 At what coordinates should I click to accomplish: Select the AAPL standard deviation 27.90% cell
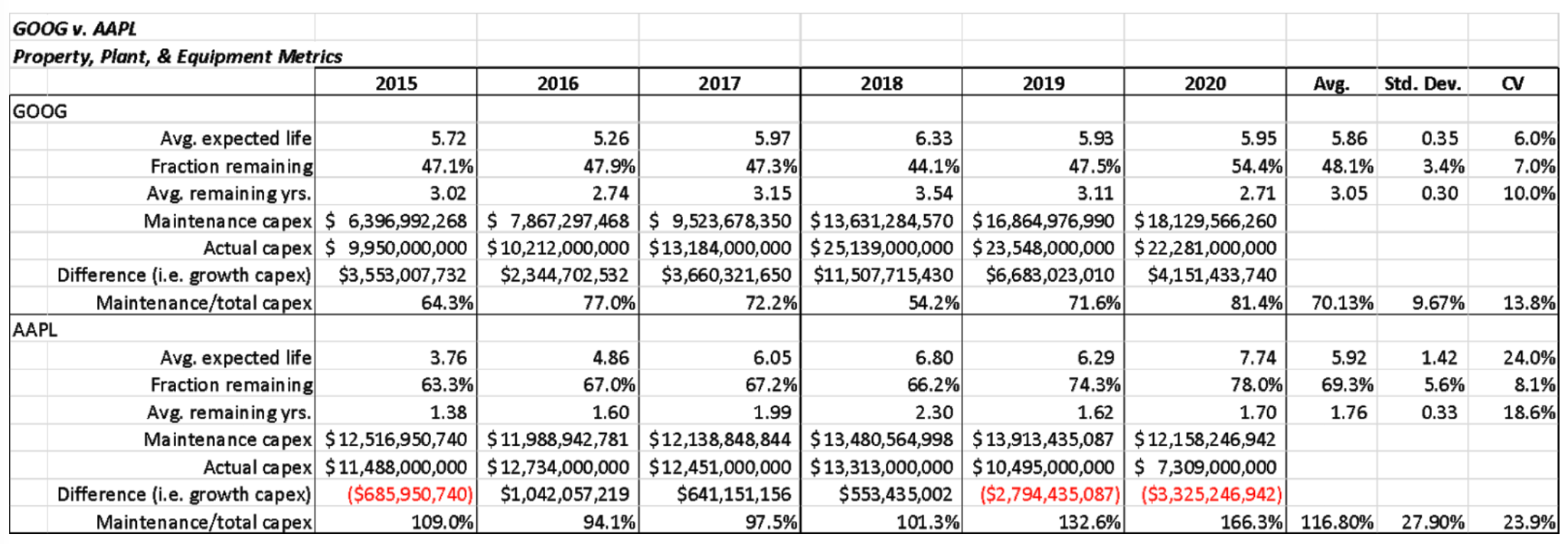point(1432,522)
